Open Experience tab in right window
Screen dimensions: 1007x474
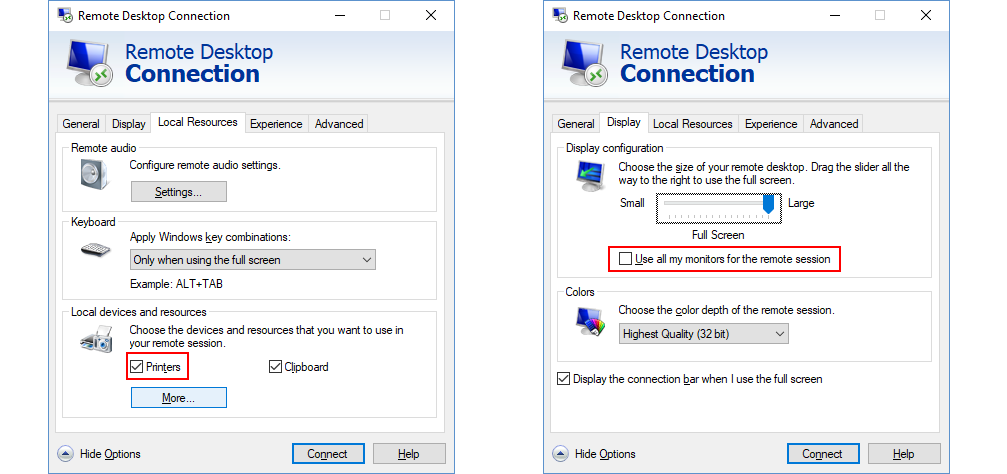pyautogui.click(x=771, y=124)
